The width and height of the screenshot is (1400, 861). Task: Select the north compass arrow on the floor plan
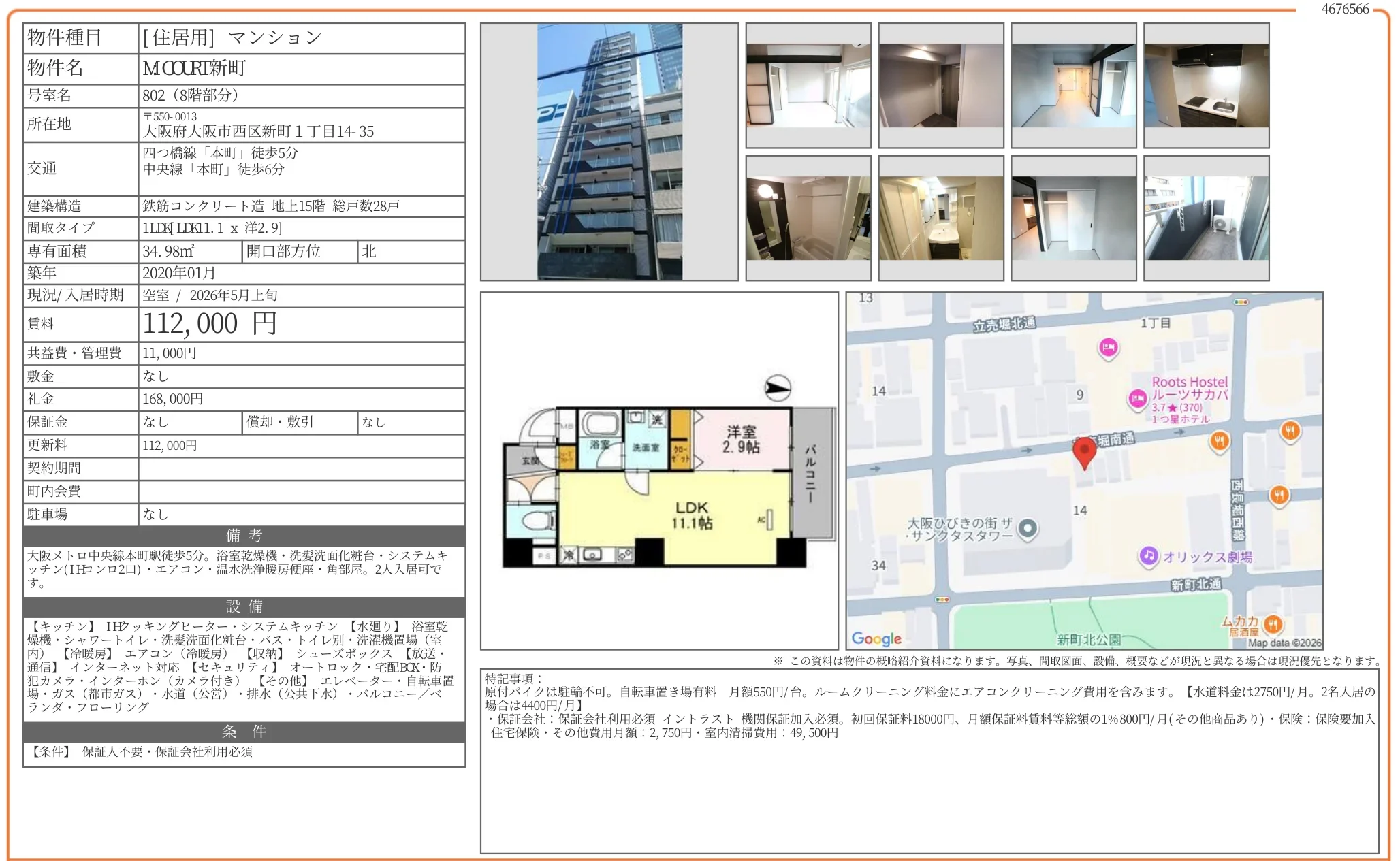click(778, 388)
